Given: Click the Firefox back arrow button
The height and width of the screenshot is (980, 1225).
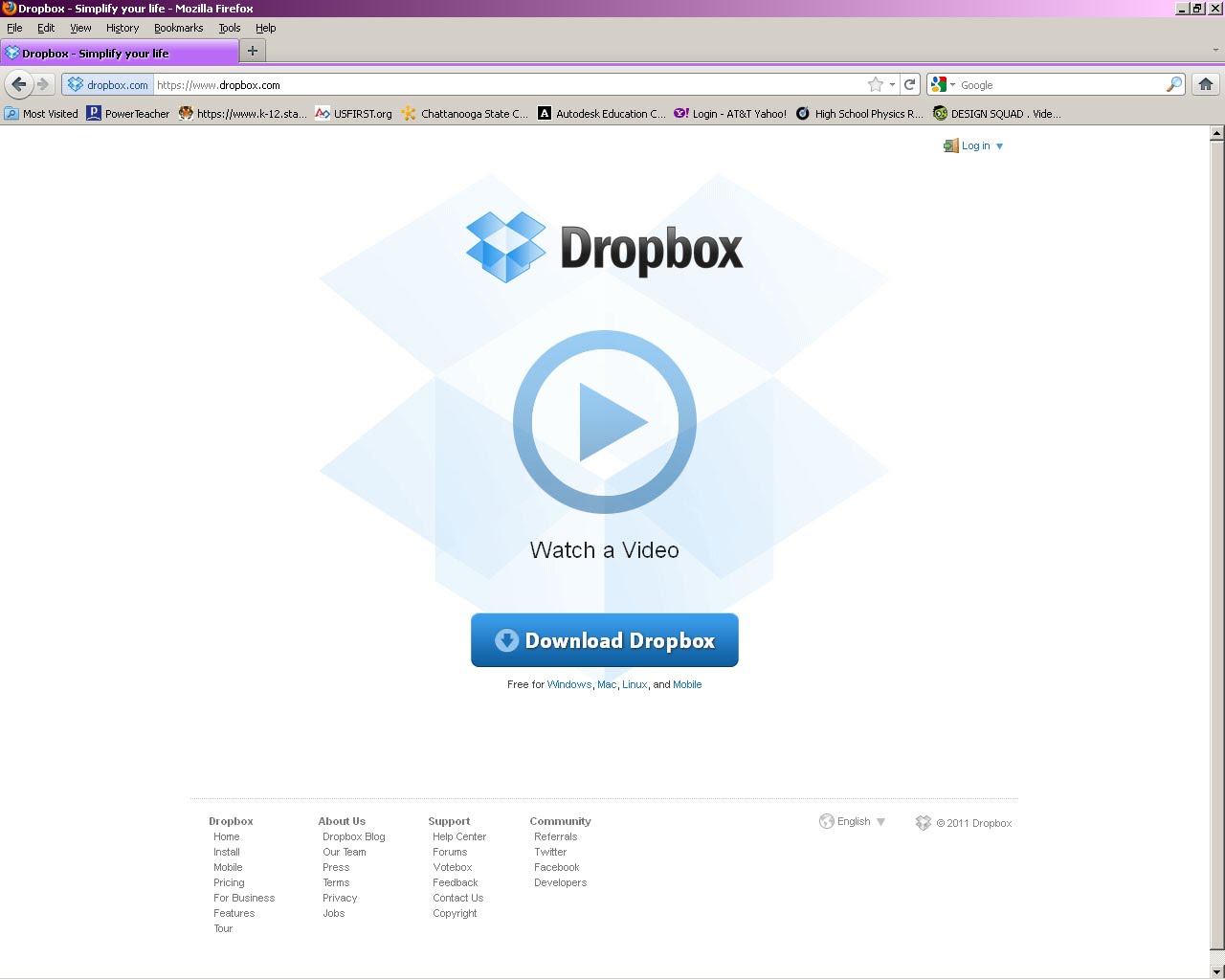Looking at the screenshot, I should pyautogui.click(x=18, y=84).
